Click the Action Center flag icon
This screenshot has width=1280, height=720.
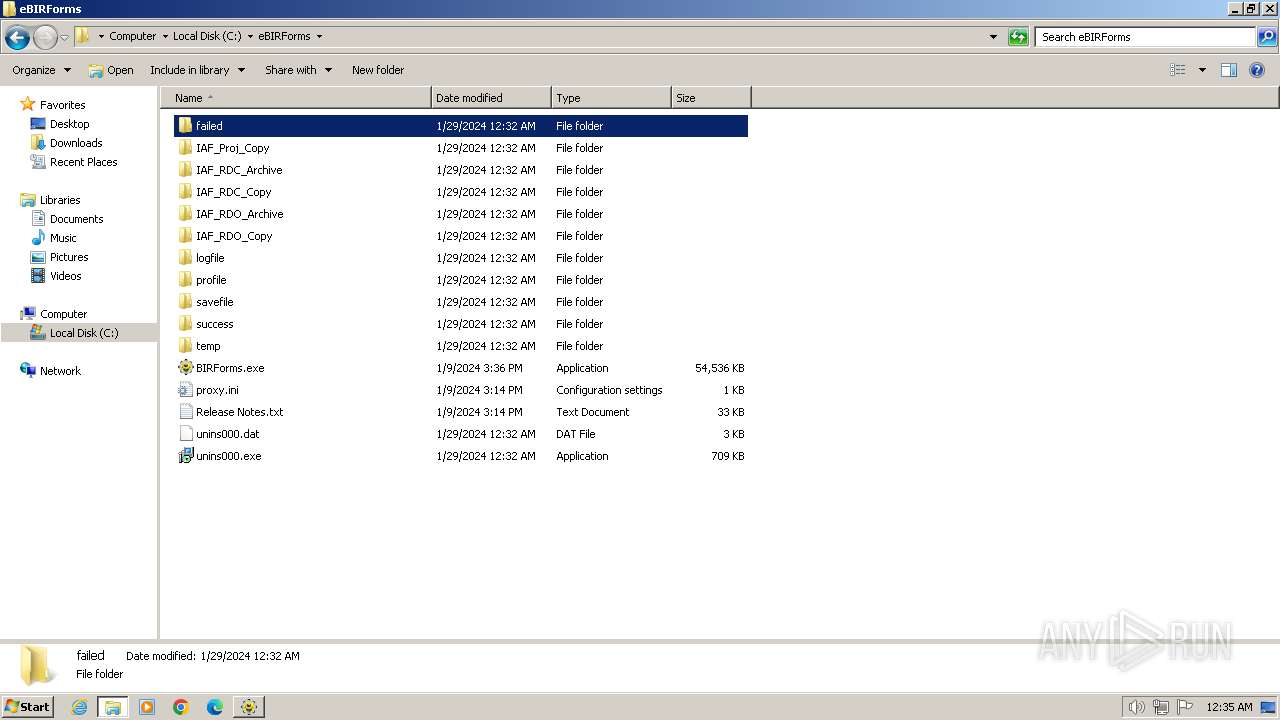[1185, 707]
